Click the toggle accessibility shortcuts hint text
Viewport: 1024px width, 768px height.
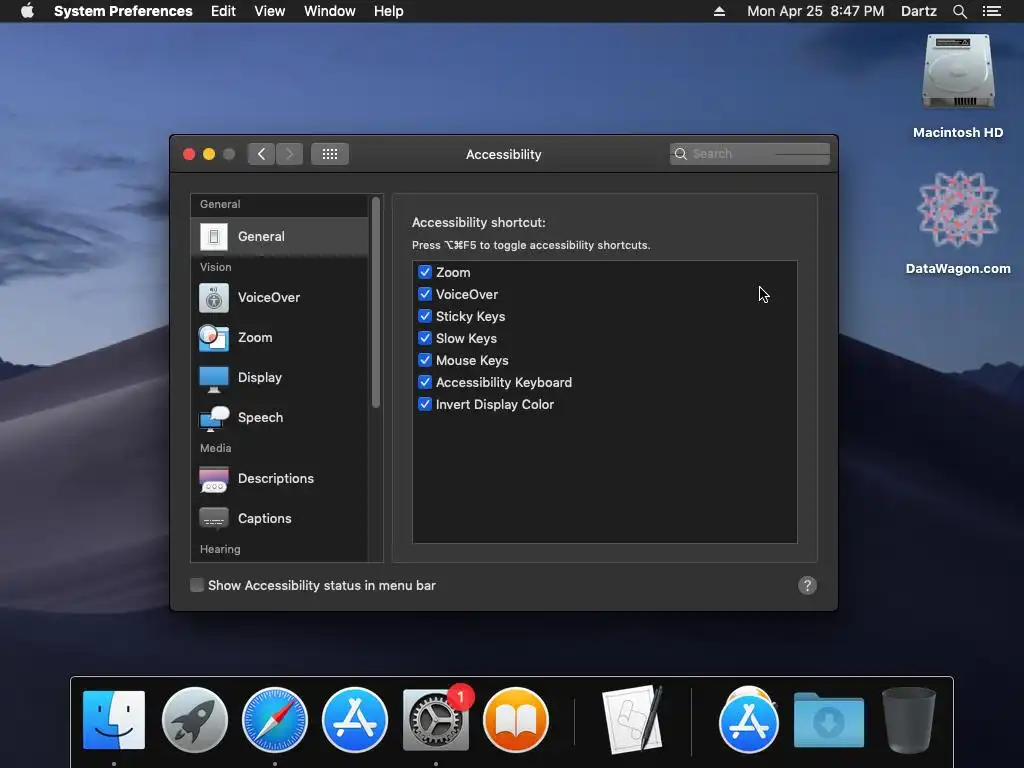[x=531, y=246]
